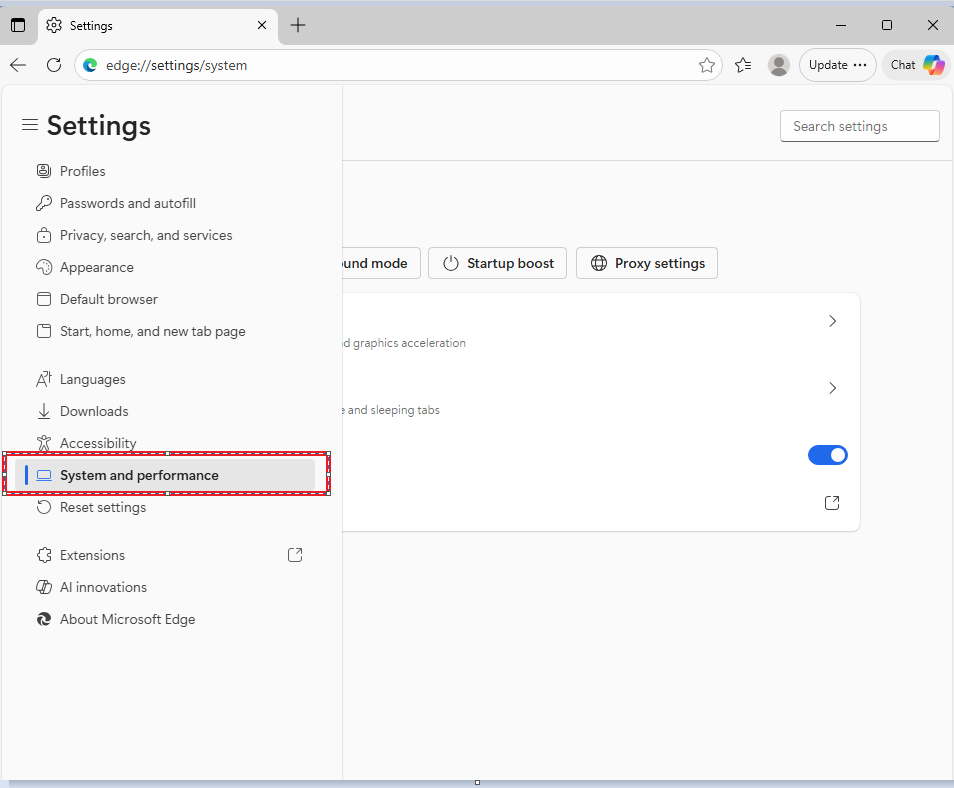This screenshot has height=788, width=954.
Task: Toggle the tab actions menu icon
Action: tap(18, 25)
